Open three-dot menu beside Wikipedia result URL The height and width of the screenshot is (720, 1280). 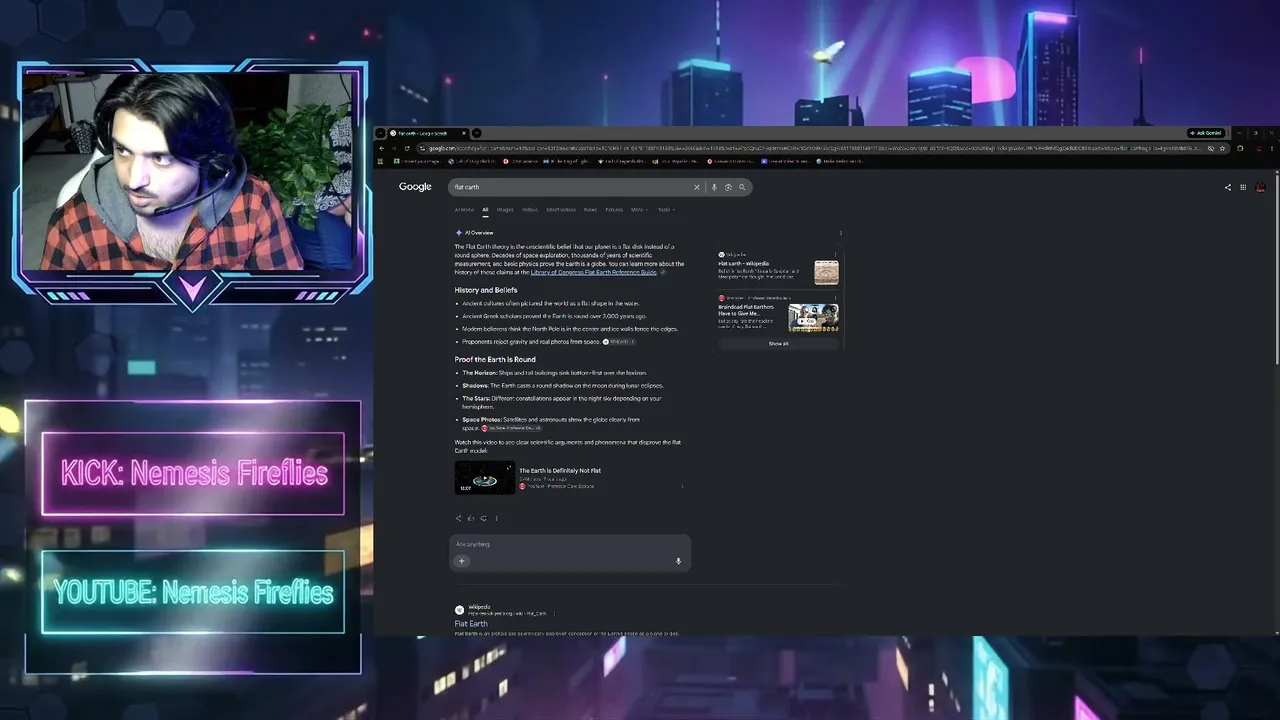click(x=554, y=613)
